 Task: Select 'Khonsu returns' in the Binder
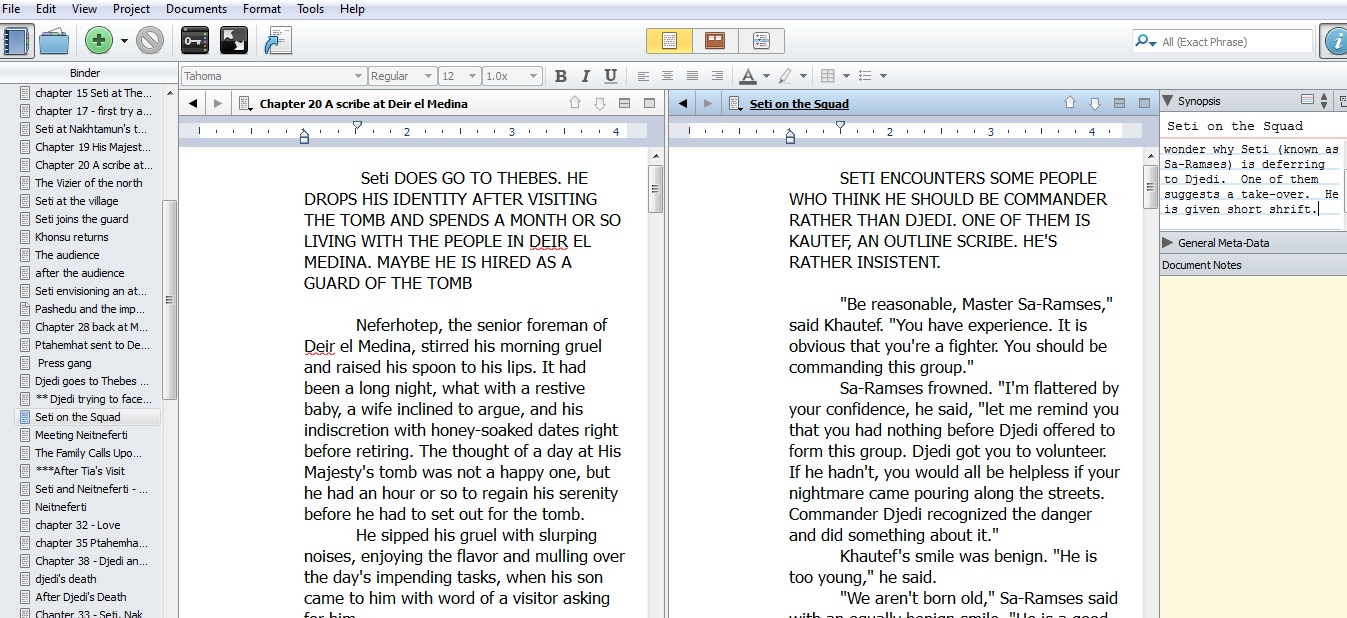point(71,237)
